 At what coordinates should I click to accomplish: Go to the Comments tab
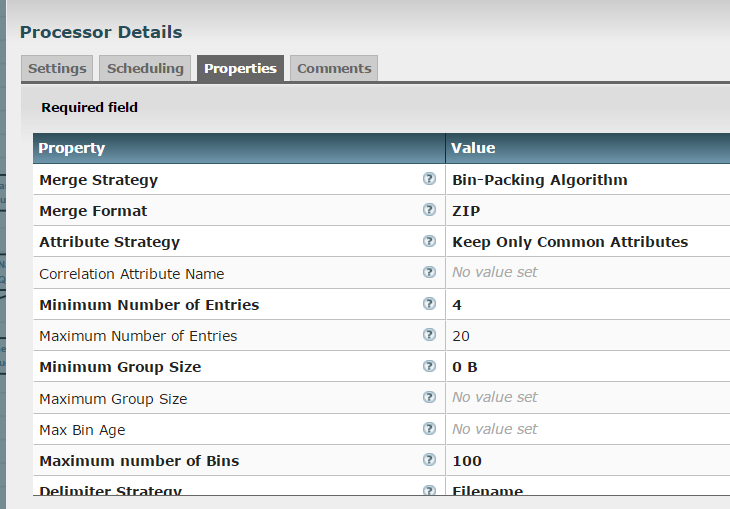click(334, 69)
